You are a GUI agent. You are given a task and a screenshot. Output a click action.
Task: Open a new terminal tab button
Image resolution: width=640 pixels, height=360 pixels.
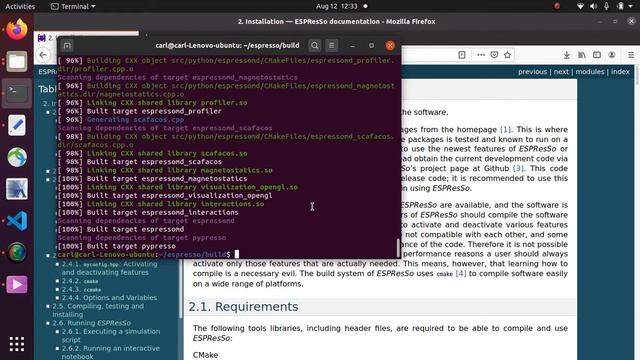click(x=67, y=45)
